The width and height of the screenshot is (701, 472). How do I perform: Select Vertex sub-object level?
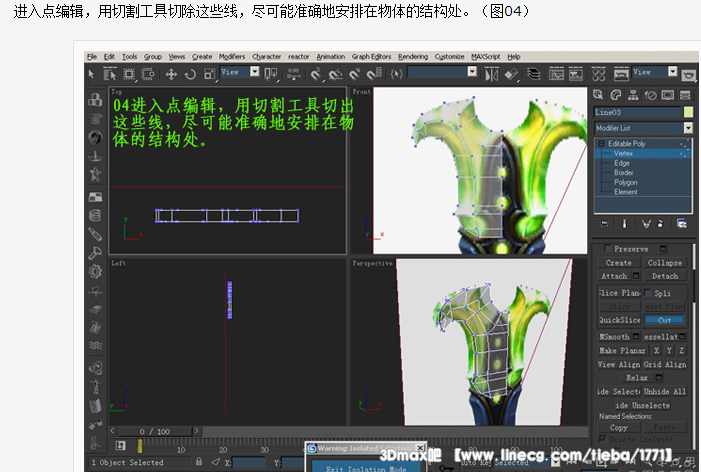pyautogui.click(x=623, y=153)
